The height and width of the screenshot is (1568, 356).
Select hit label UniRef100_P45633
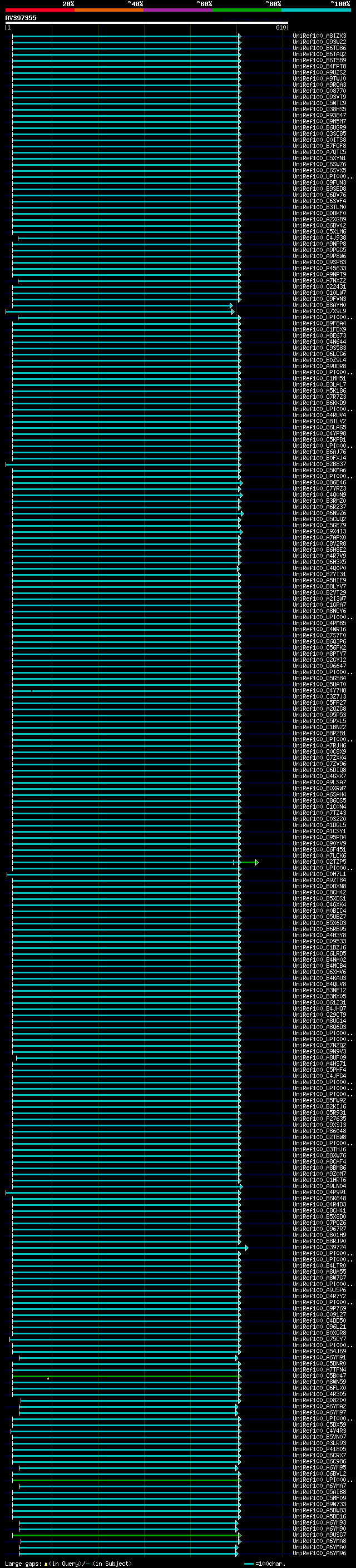[319, 269]
